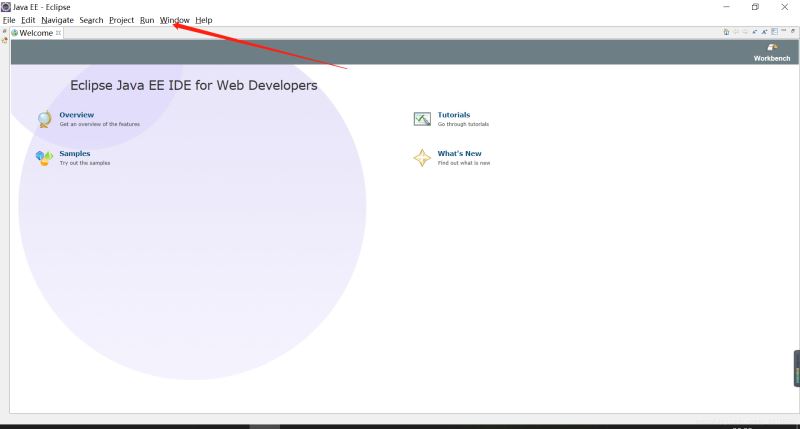Click the Workbench label
The height and width of the screenshot is (429, 800).
coord(772,58)
